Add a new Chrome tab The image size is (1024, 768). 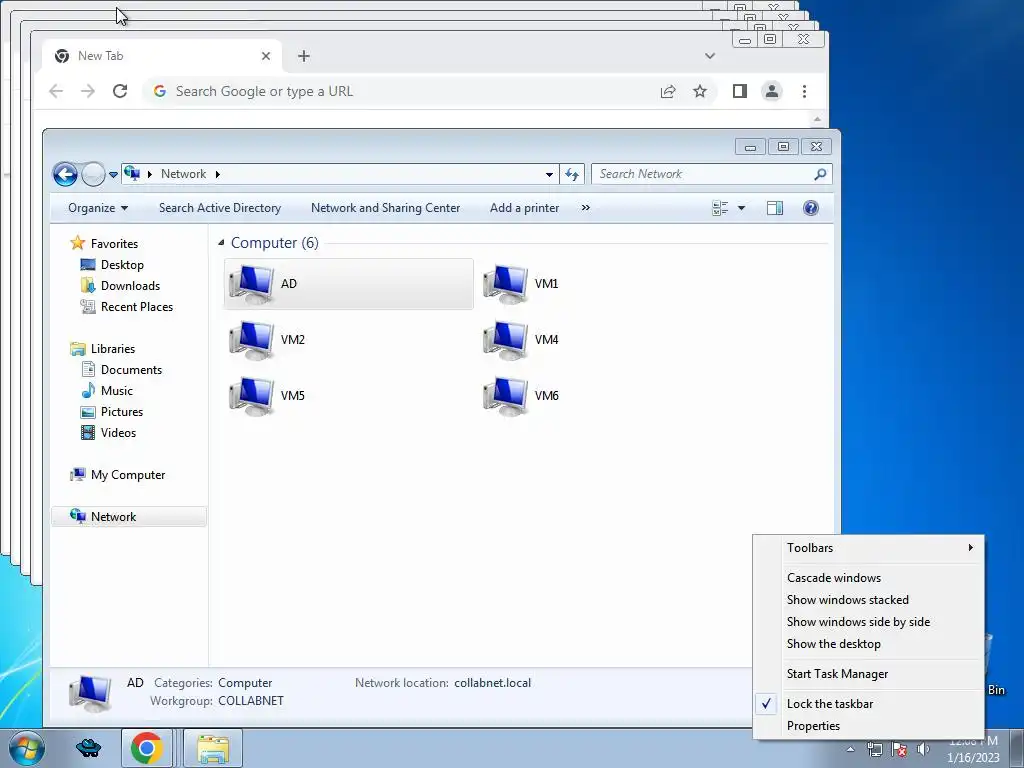pos(304,56)
